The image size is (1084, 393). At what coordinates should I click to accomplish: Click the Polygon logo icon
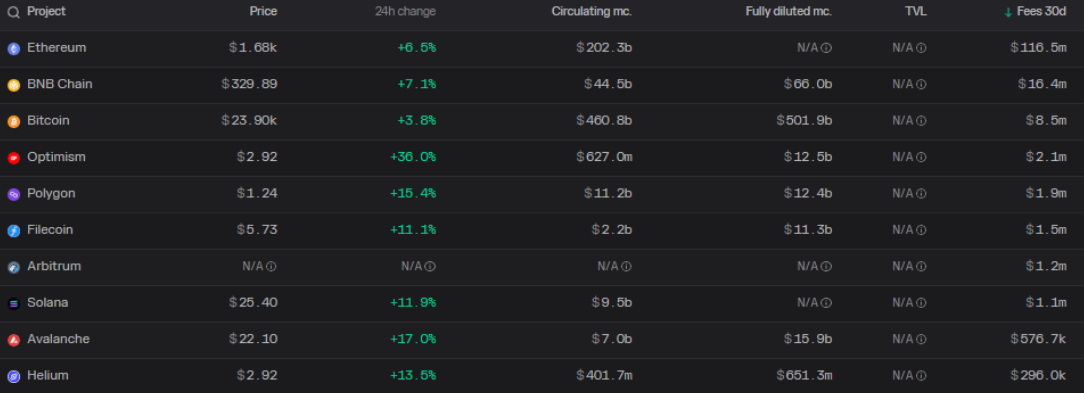(x=14, y=194)
